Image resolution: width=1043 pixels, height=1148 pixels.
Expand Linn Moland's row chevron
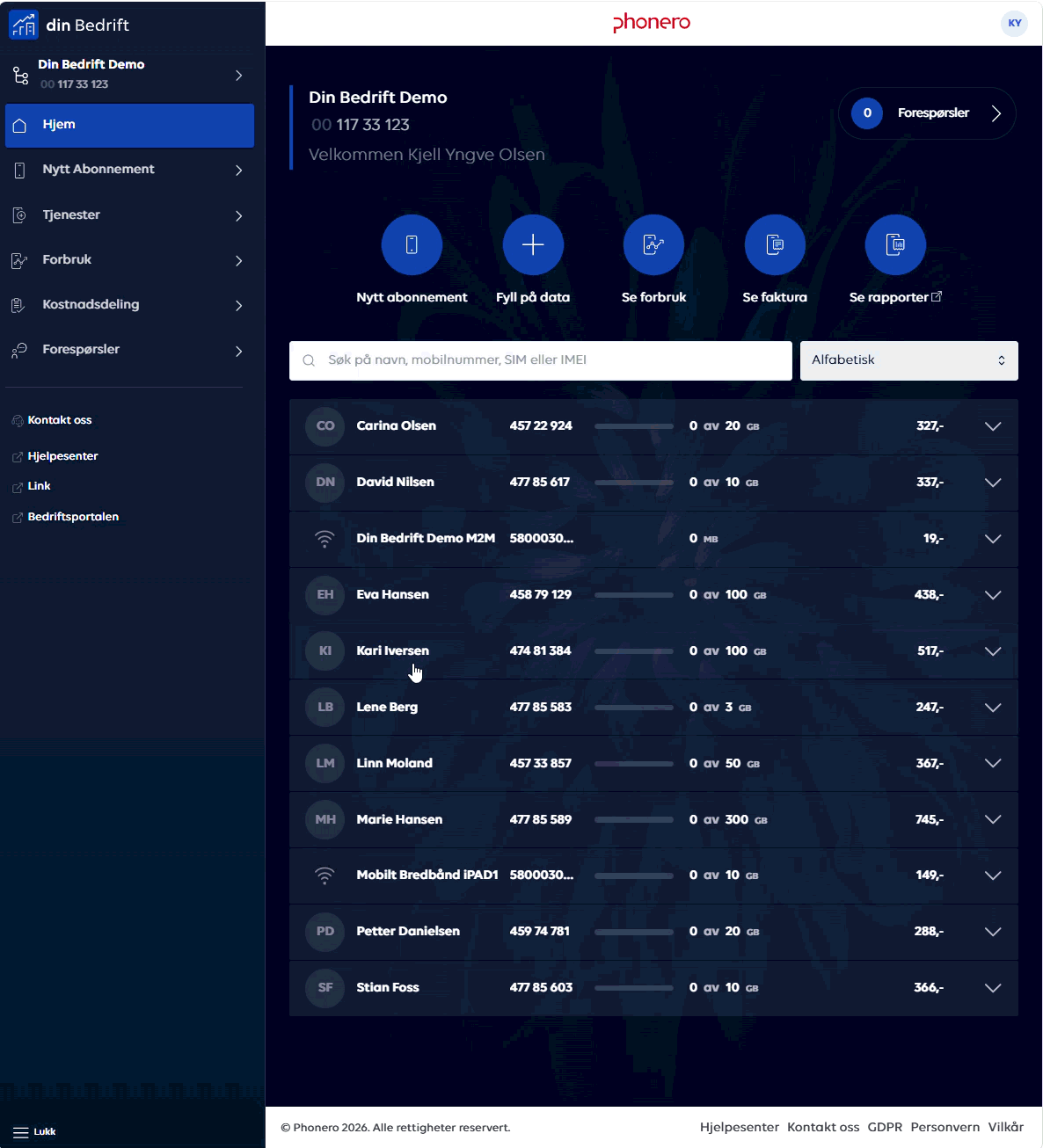[x=993, y=764]
